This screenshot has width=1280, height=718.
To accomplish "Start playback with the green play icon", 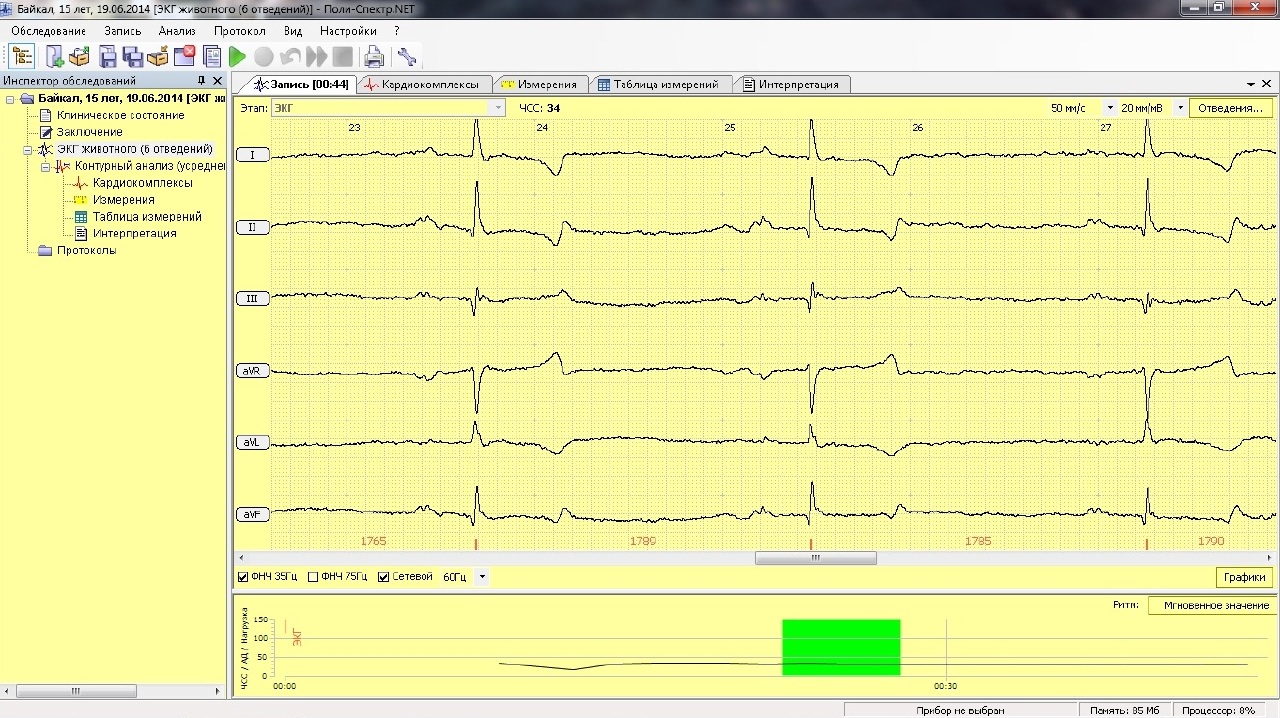I will 237,57.
